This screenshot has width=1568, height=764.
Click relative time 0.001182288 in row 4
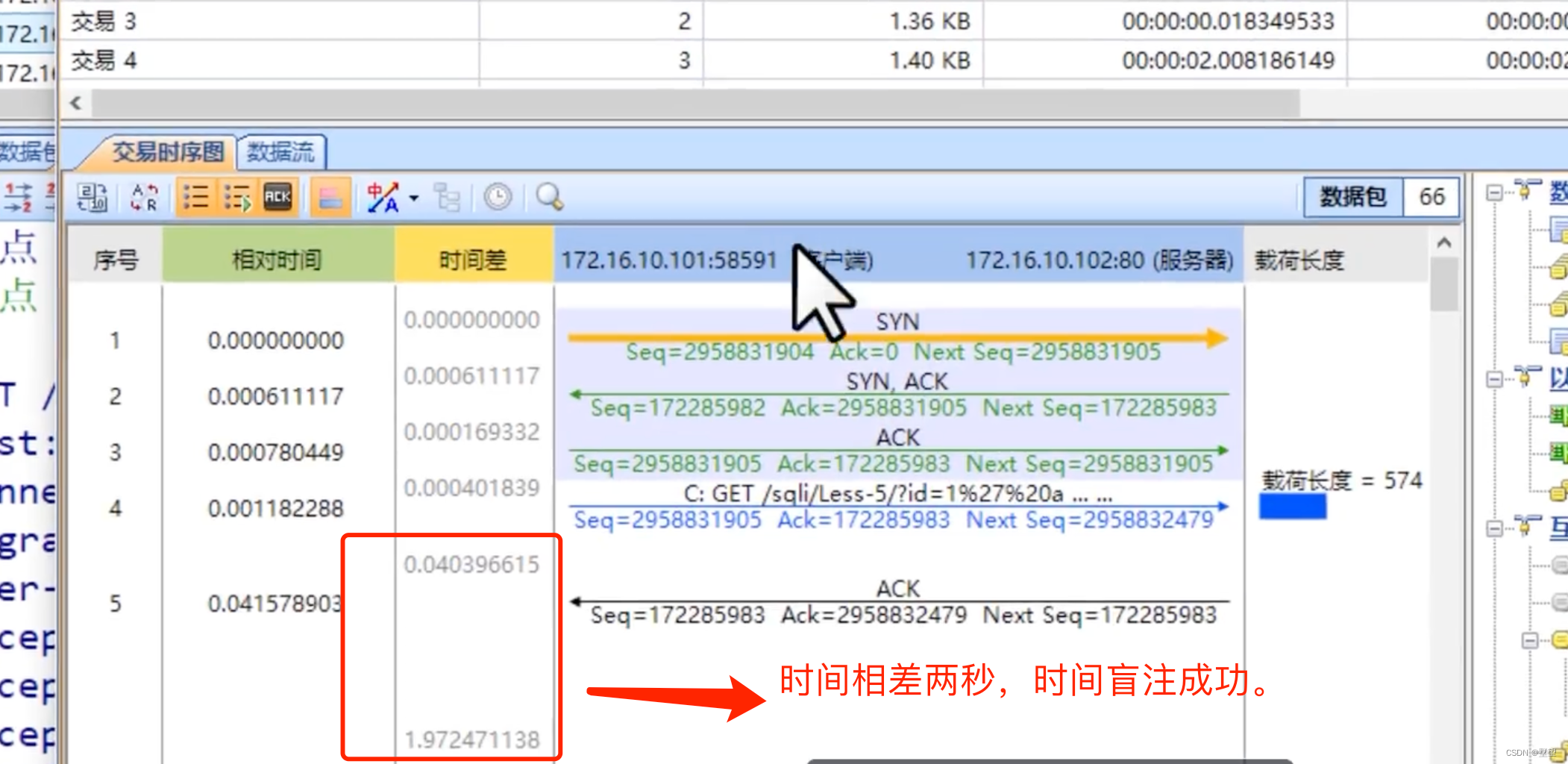click(x=276, y=509)
